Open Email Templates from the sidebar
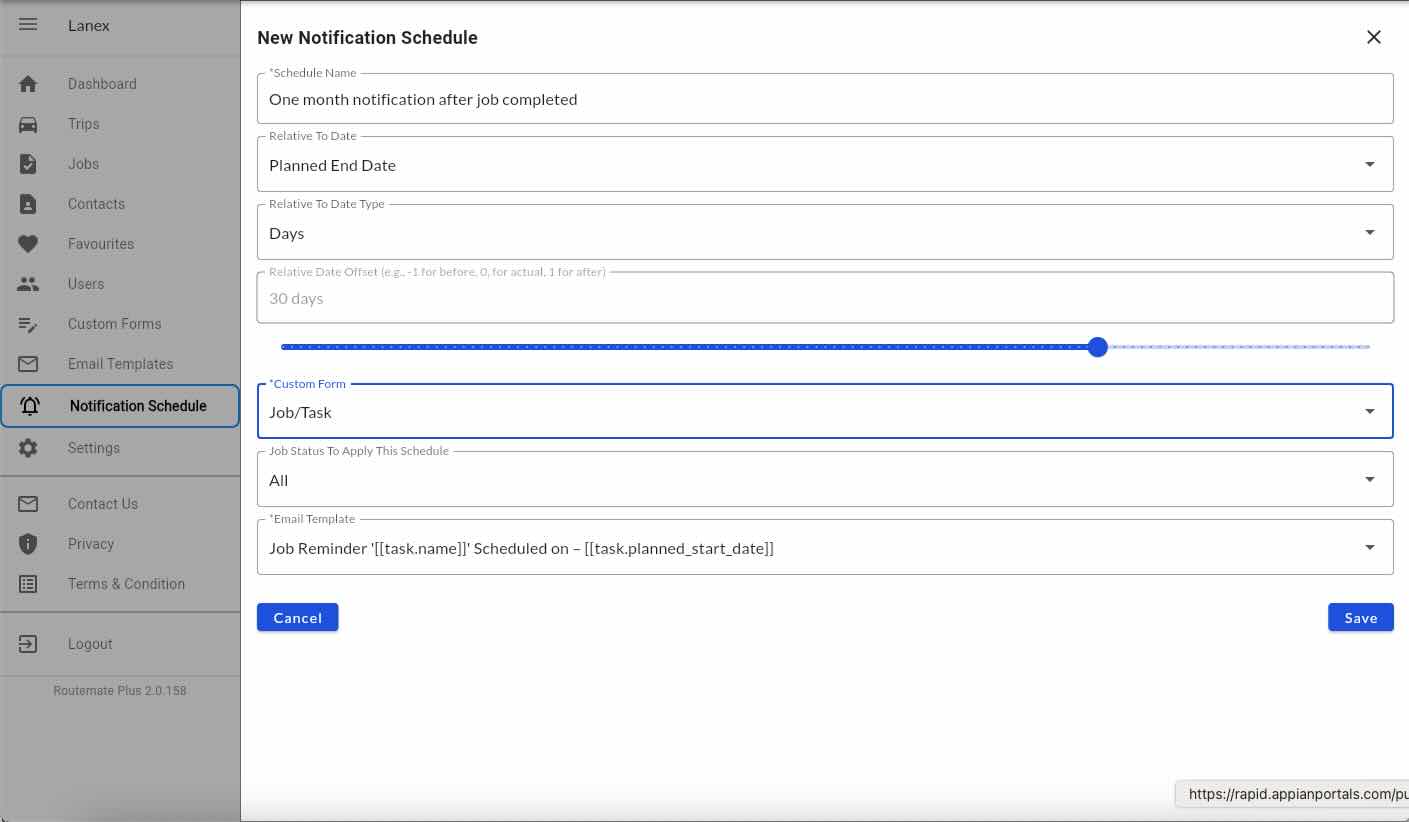 120,364
